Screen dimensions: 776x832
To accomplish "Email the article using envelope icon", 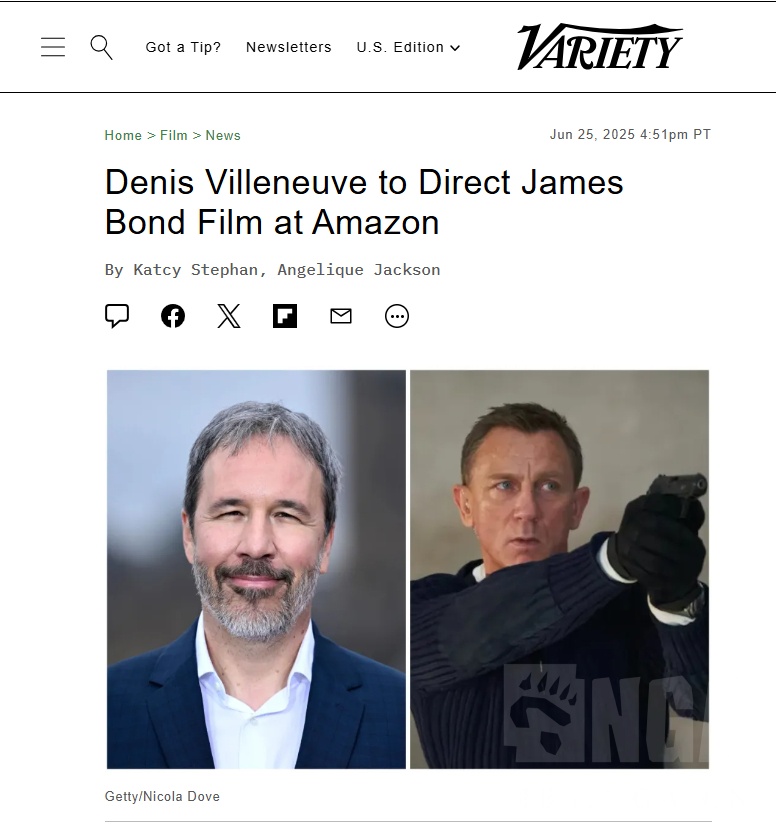I will pyautogui.click(x=341, y=316).
